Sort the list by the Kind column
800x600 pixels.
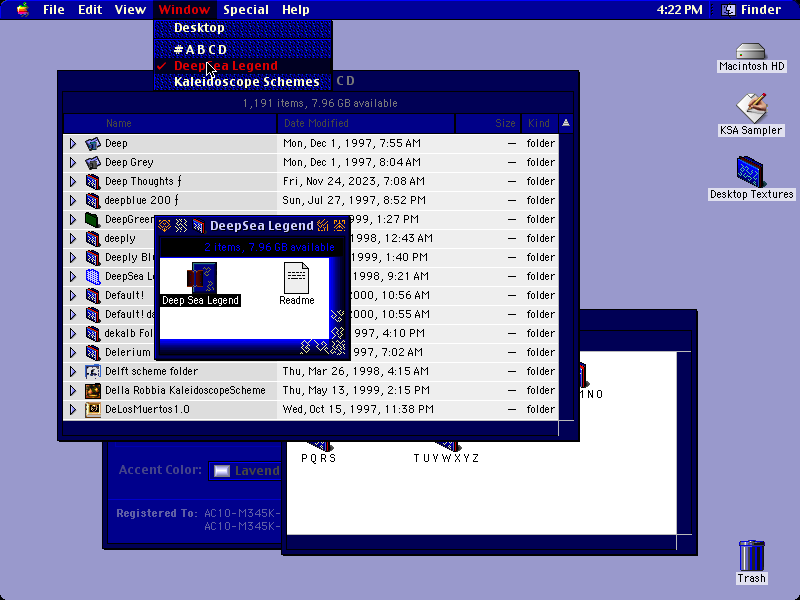pyautogui.click(x=539, y=123)
